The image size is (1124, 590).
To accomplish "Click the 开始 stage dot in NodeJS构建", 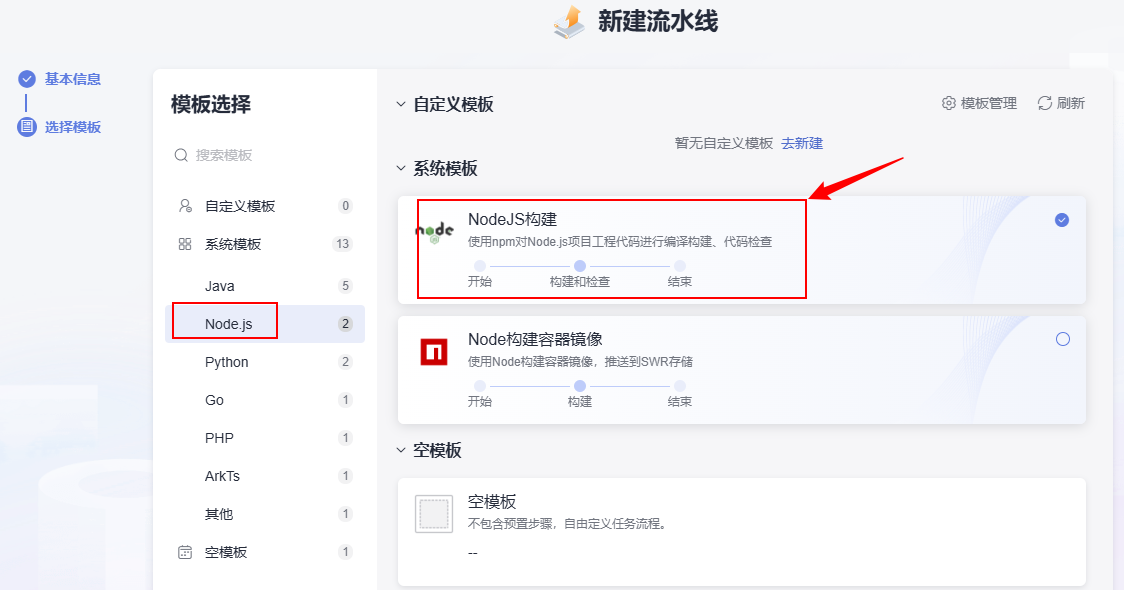I will [x=480, y=266].
